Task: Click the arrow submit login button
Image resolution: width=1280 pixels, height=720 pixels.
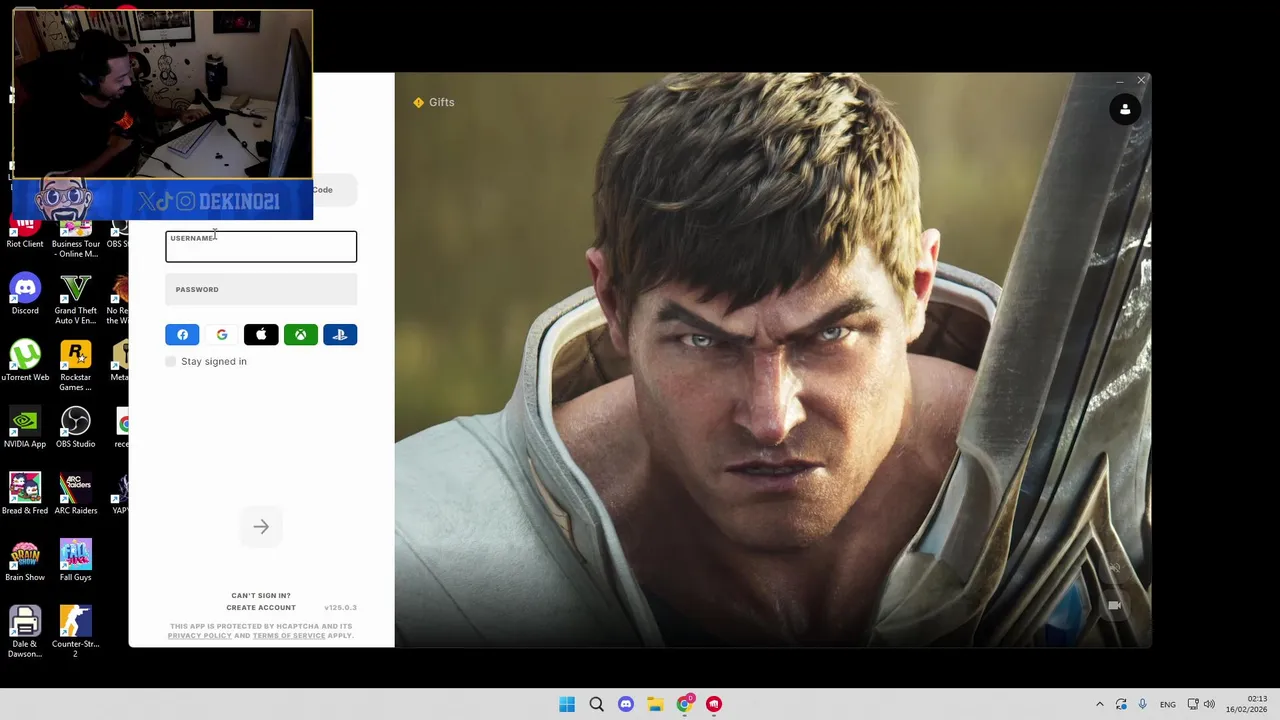Action: click(261, 527)
